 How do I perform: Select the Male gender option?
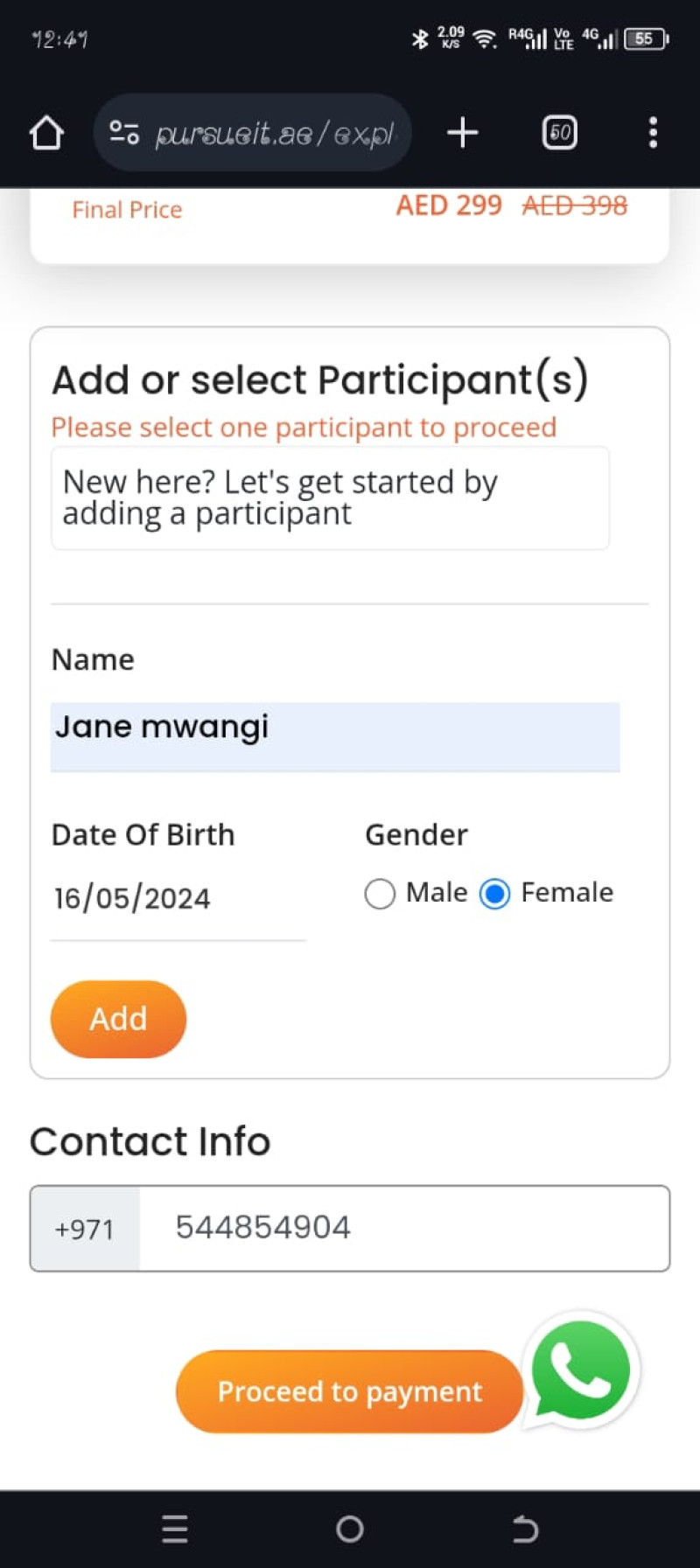click(380, 894)
